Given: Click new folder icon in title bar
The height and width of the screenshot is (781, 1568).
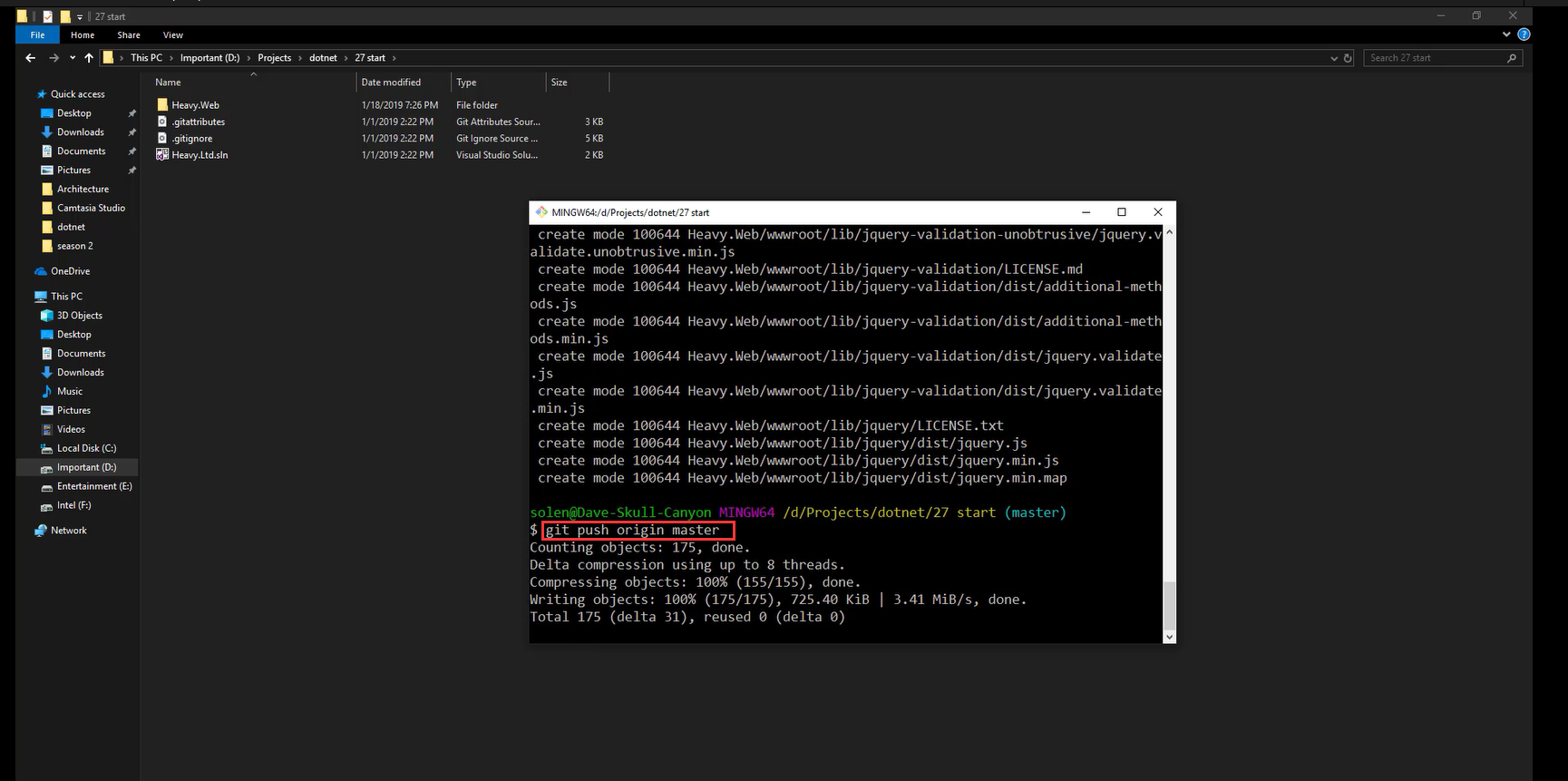Looking at the screenshot, I should pos(65,16).
